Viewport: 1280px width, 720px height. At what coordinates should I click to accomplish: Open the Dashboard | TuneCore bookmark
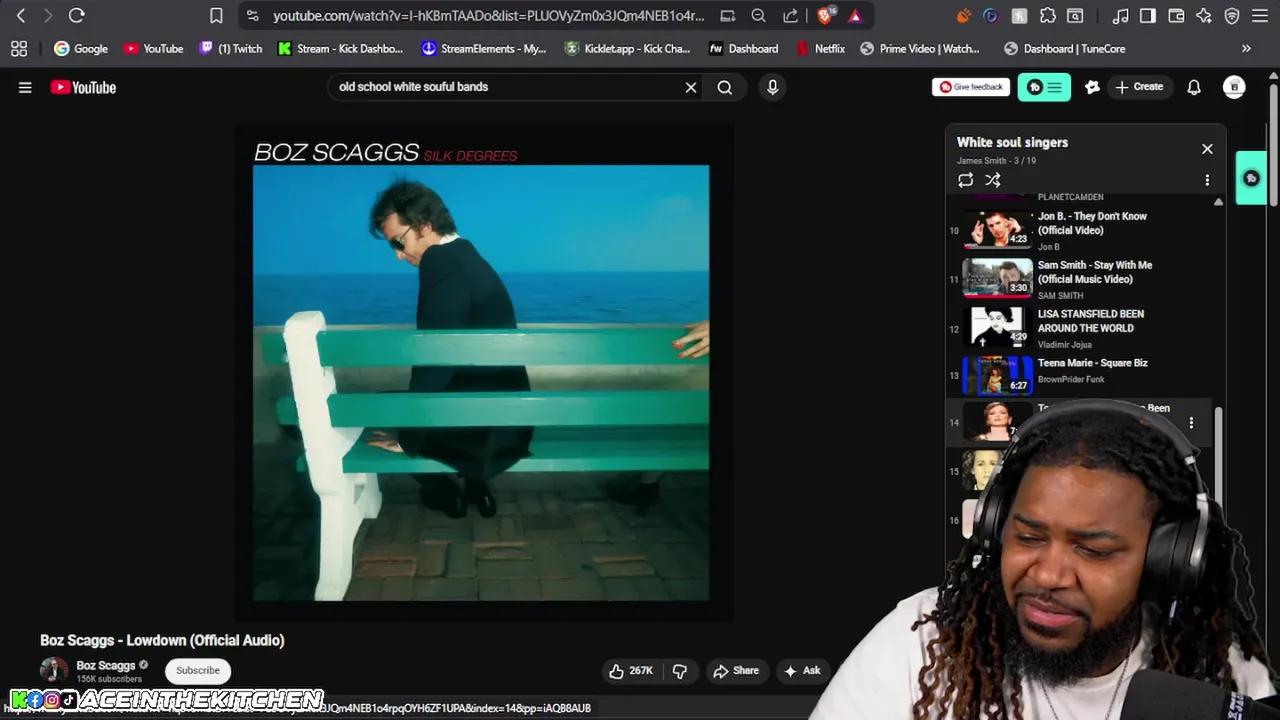pyautogui.click(x=1065, y=48)
